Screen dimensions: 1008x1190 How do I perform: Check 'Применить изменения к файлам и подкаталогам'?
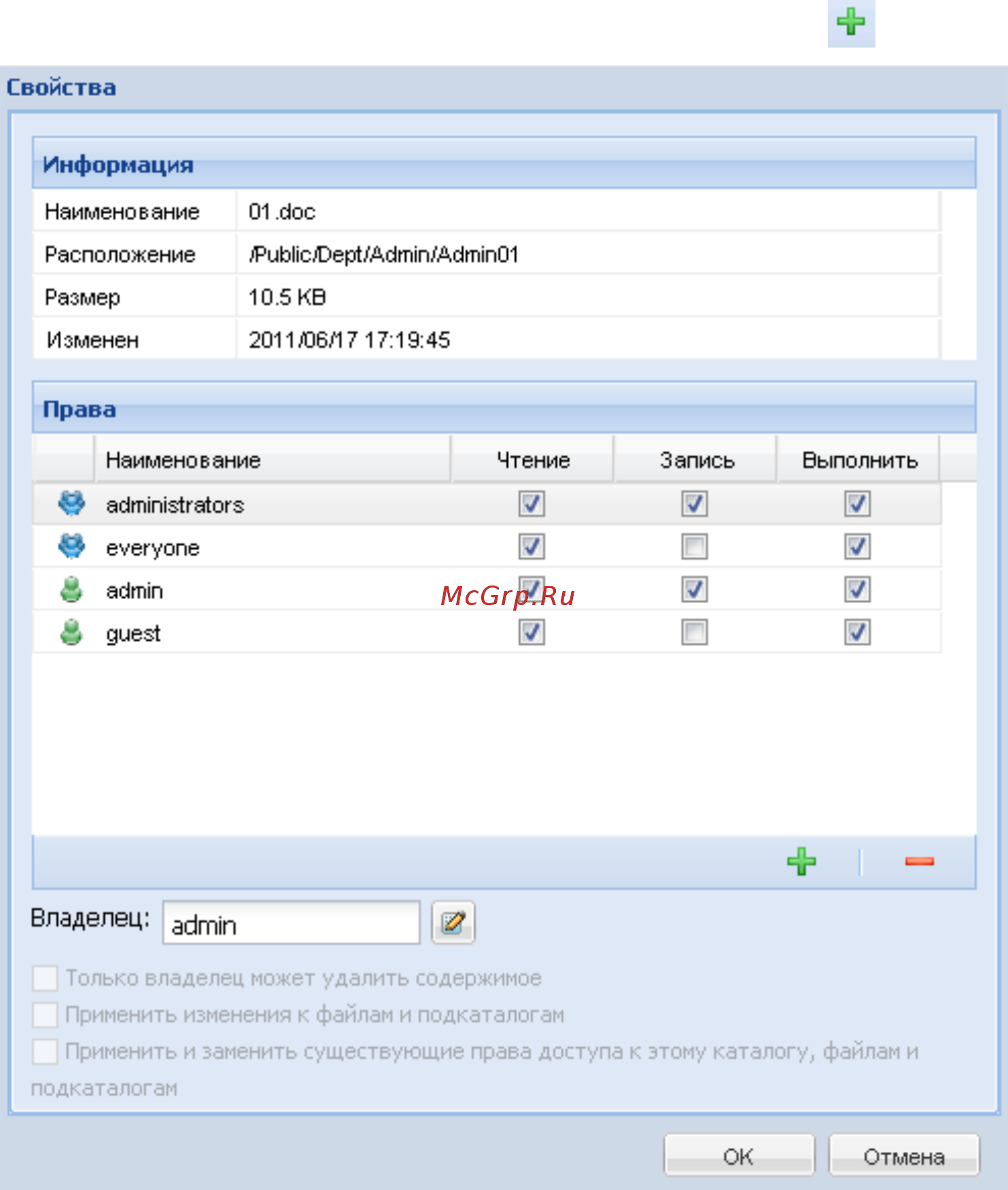pos(45,1015)
